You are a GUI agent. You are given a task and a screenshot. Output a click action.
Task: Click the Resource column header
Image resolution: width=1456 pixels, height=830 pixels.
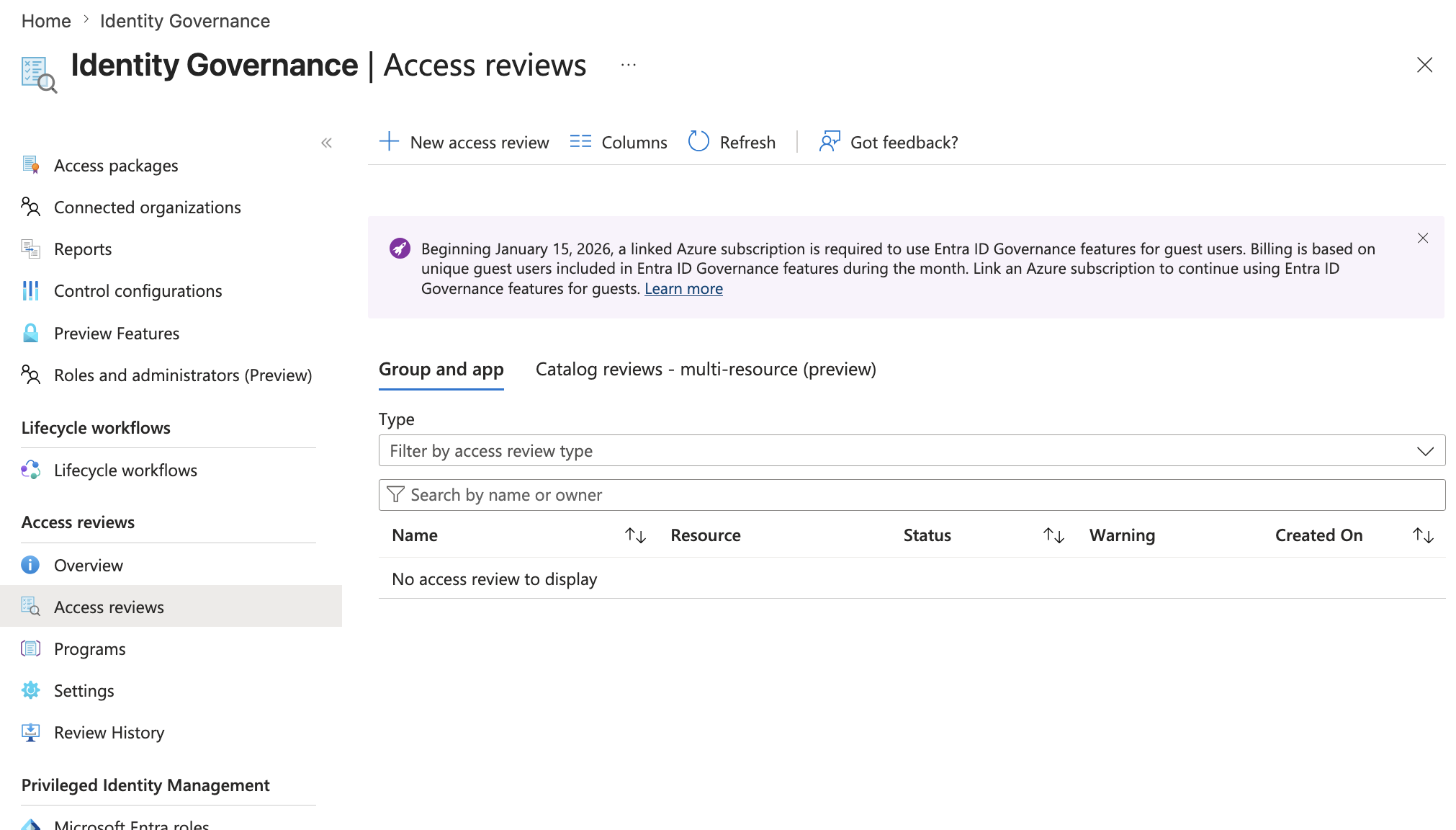tap(706, 535)
